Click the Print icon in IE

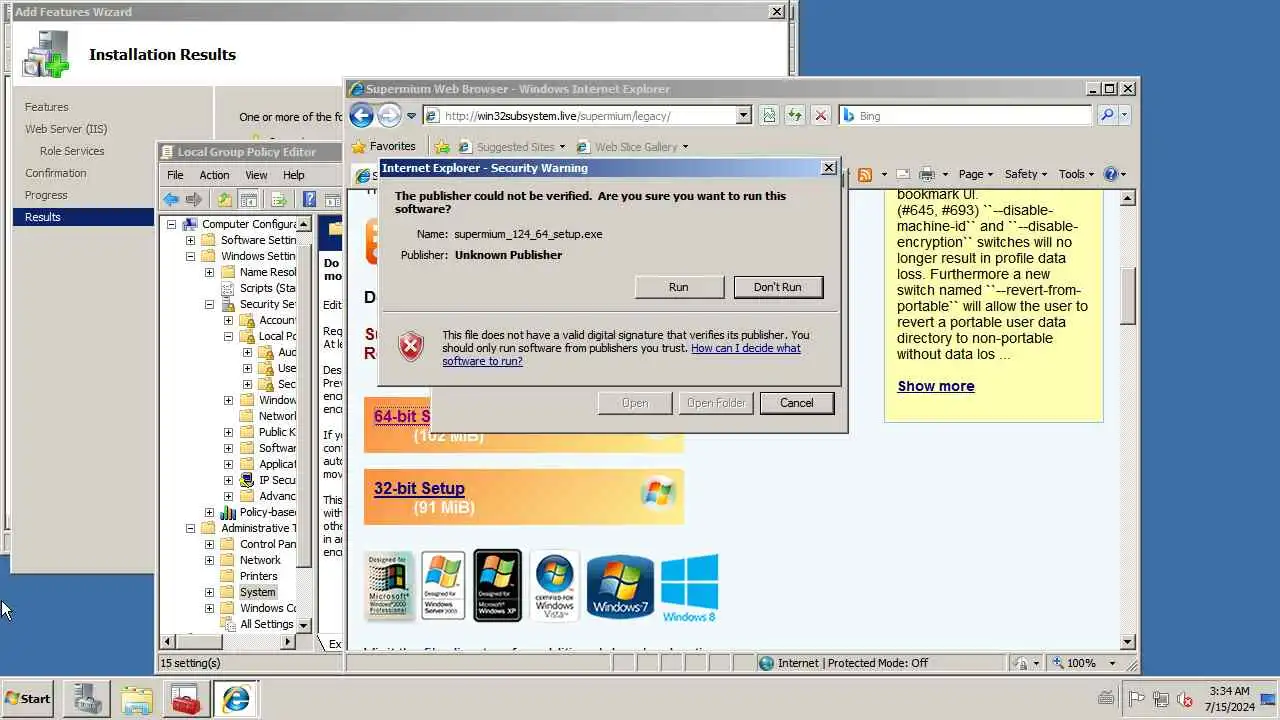pyautogui.click(x=927, y=174)
